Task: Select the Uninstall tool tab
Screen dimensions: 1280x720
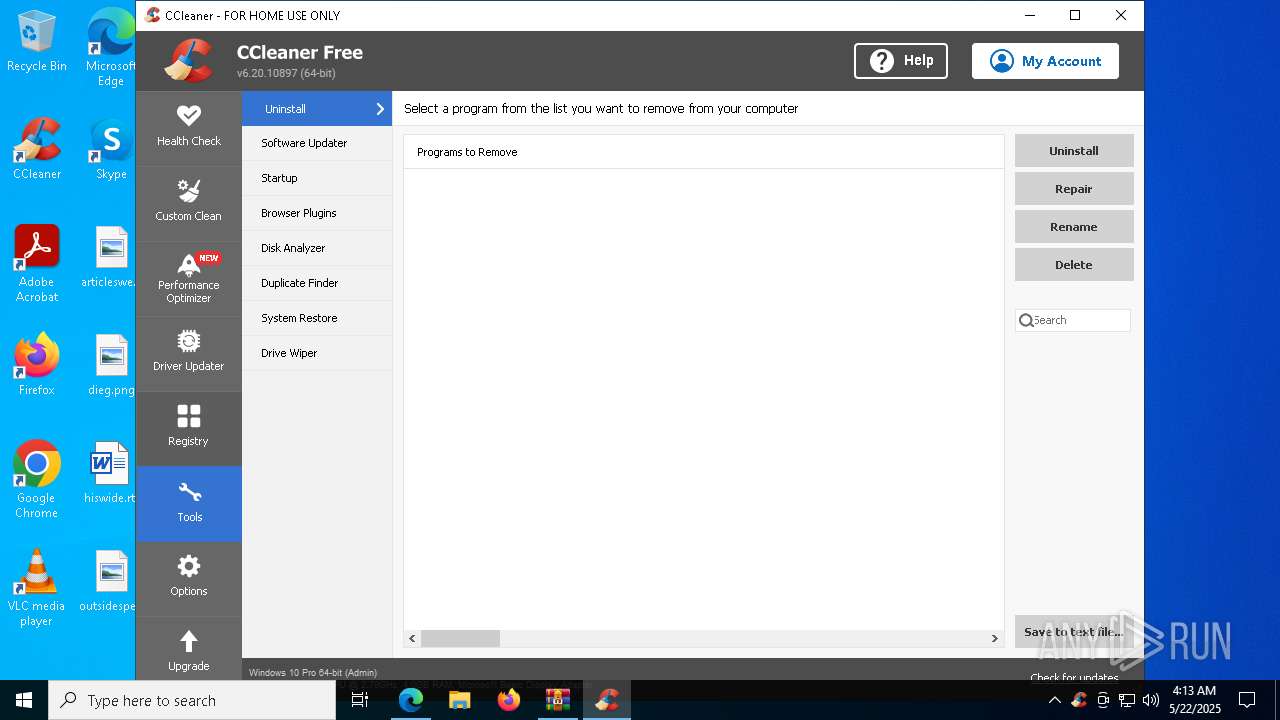Action: tap(317, 109)
